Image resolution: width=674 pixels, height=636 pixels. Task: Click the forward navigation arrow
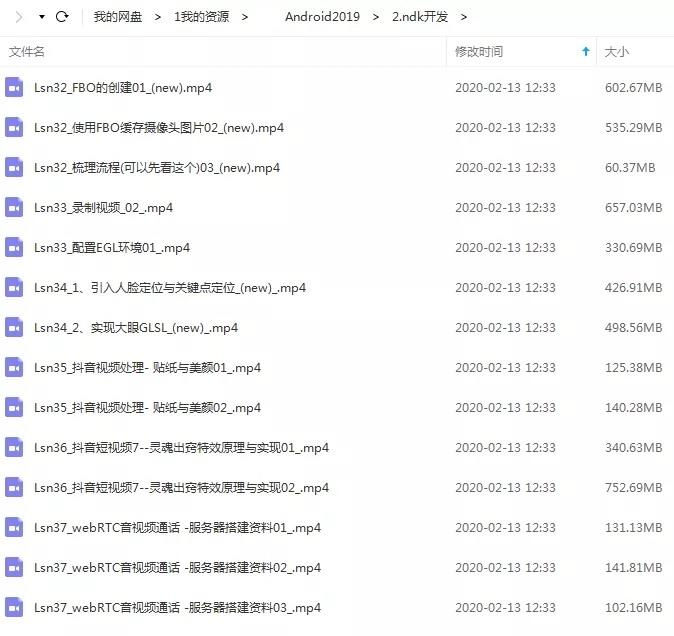coord(19,17)
